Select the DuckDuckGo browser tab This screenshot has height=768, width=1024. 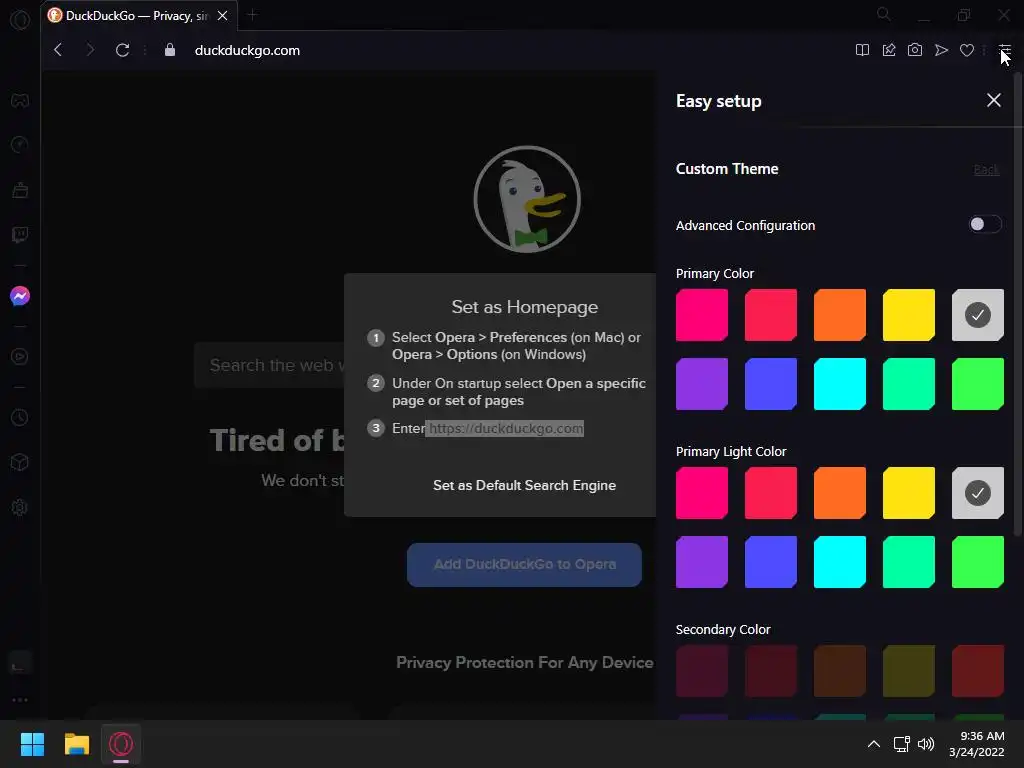[140, 16]
